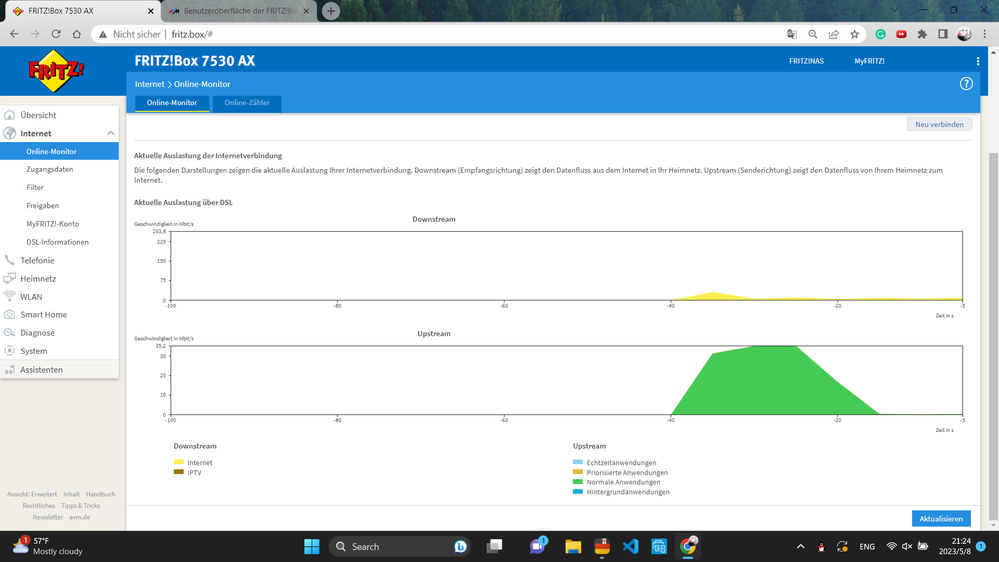Open the weather widget on taskbar
This screenshot has height=562, width=999.
pos(48,547)
